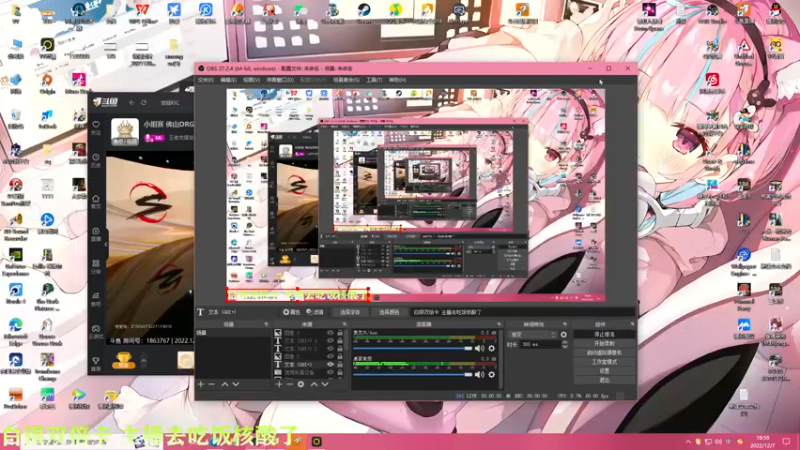Image resolution: width=800 pixels, height=450 pixels.
Task: Open 工具(T) menu in OBS
Action: 374,80
